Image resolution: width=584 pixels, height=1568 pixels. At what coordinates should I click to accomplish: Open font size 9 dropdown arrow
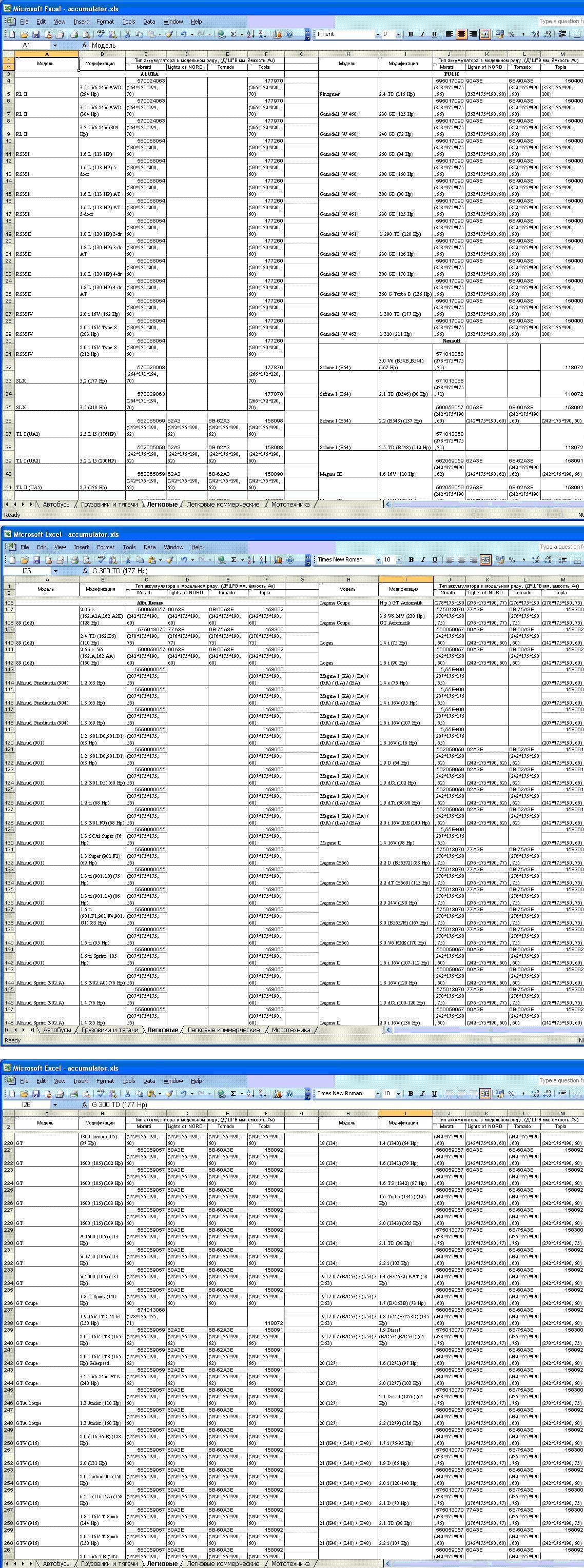pos(398,34)
